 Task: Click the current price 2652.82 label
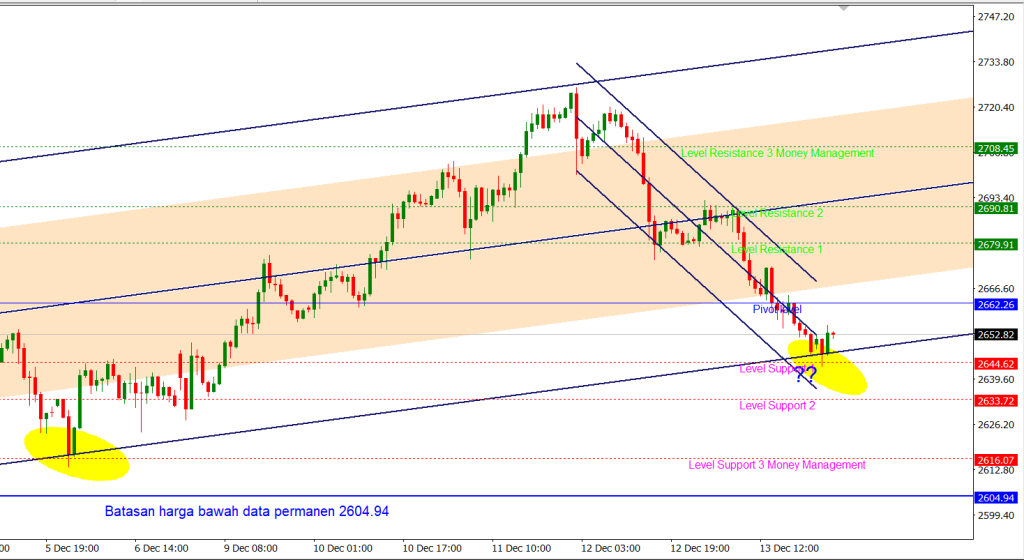[996, 335]
